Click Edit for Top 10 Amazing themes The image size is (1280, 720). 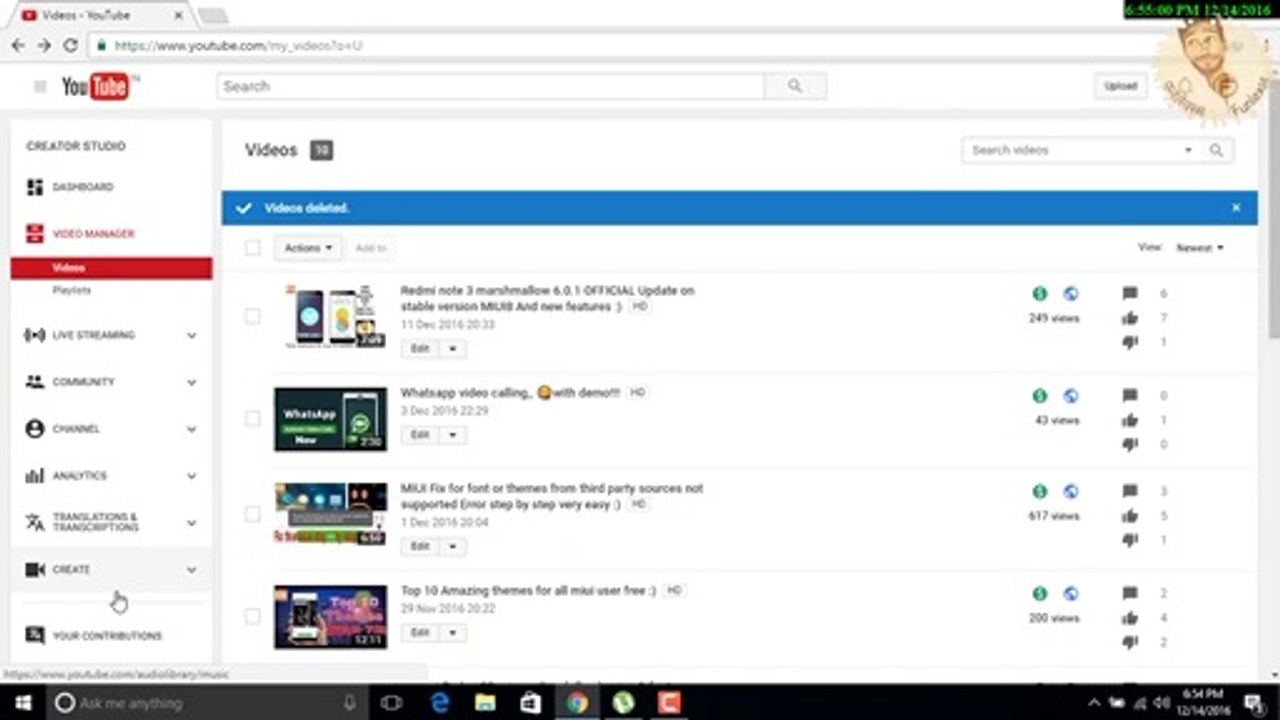(421, 633)
